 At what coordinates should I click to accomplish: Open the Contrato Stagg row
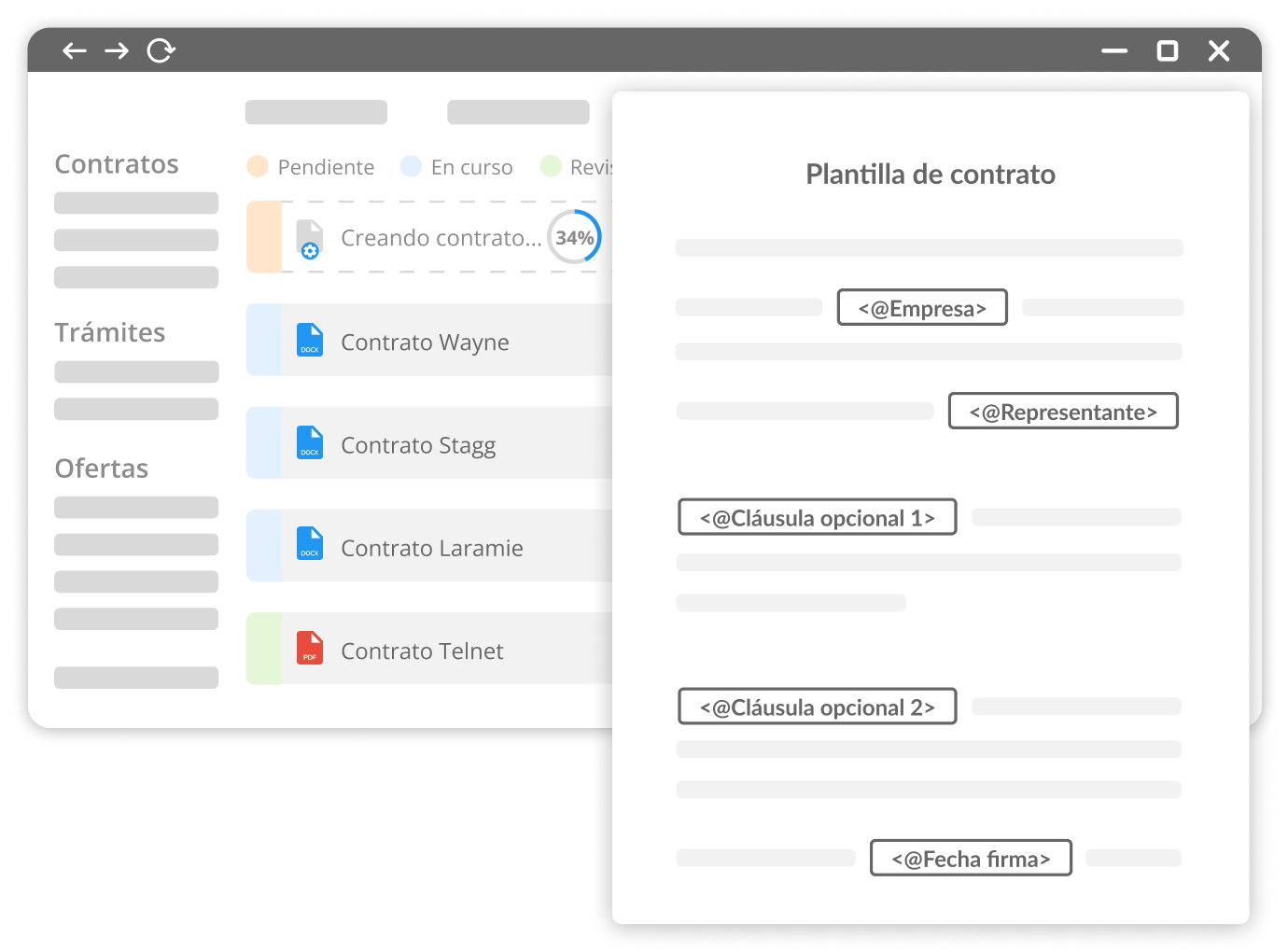click(x=429, y=442)
